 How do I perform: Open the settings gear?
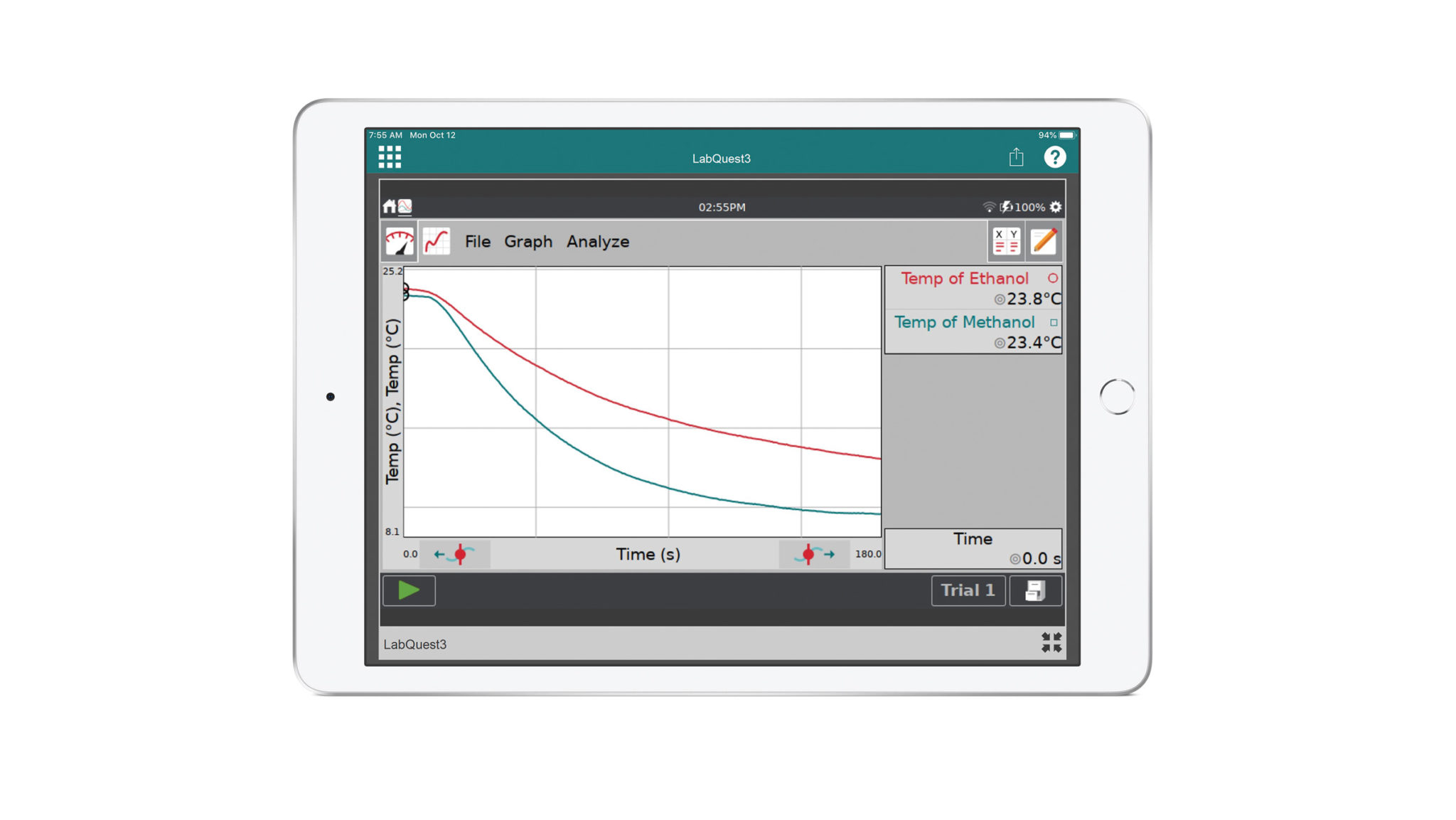[1055, 206]
